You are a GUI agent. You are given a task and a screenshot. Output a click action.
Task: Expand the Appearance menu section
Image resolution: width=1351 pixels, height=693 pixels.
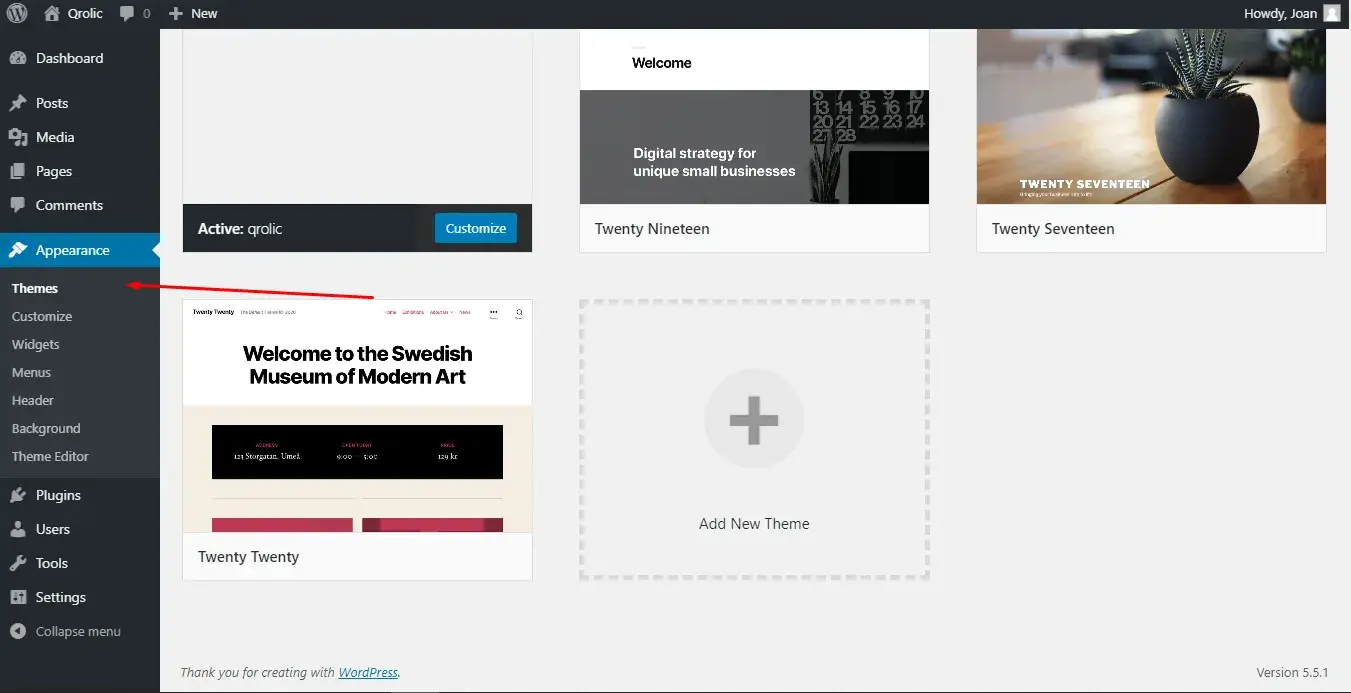[72, 250]
